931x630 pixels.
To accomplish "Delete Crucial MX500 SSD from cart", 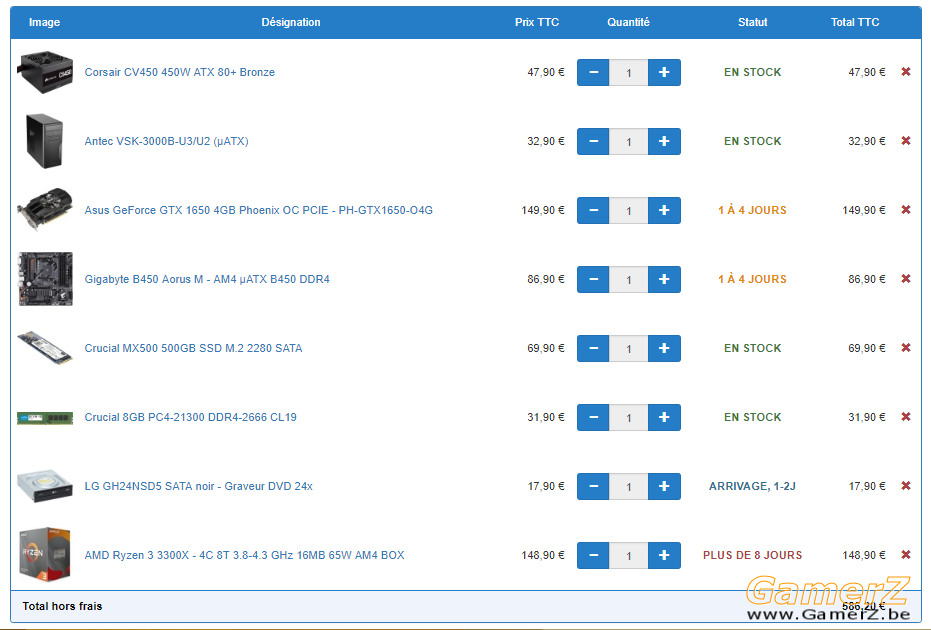I will pos(906,347).
